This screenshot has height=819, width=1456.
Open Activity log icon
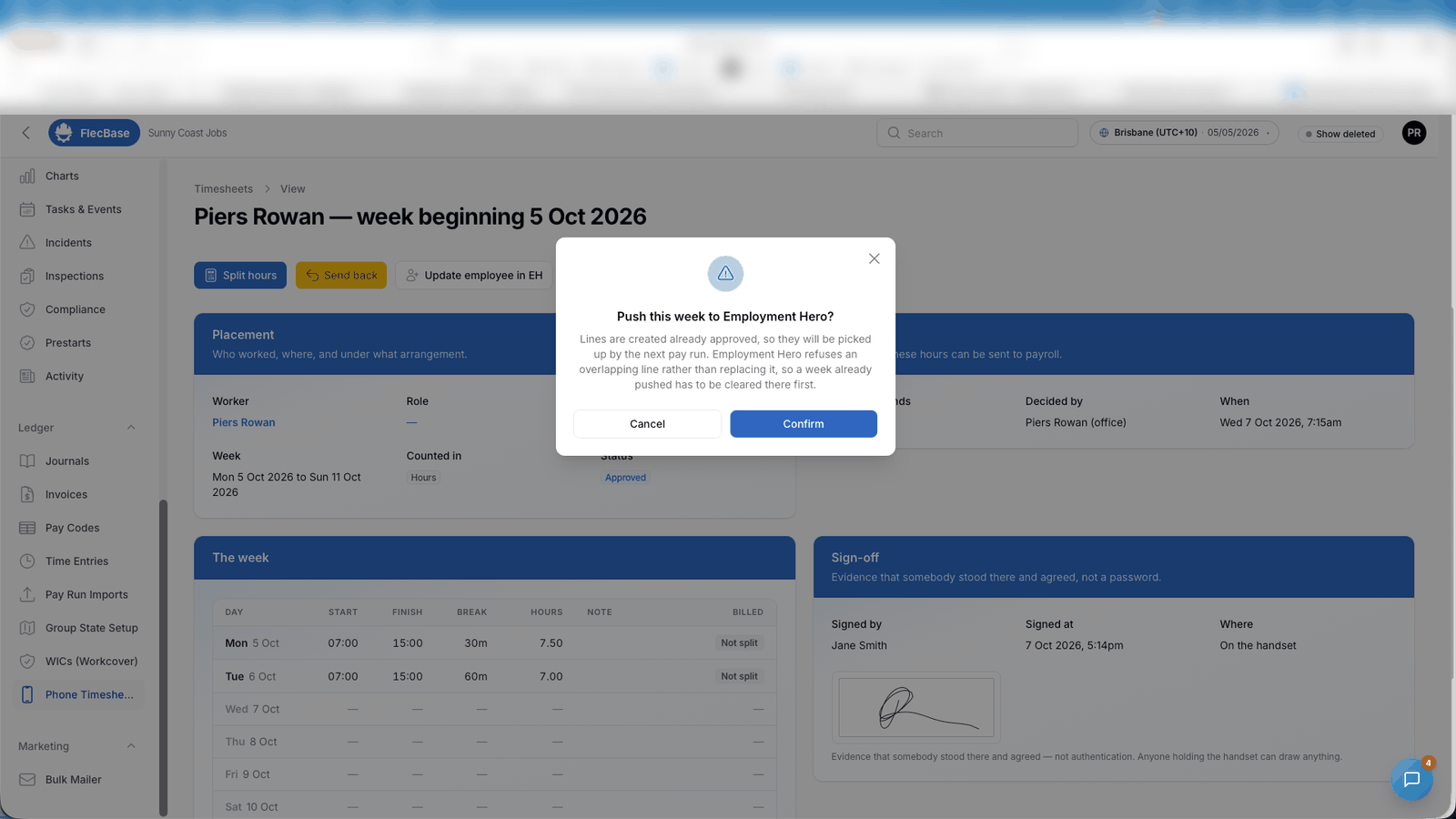27,377
